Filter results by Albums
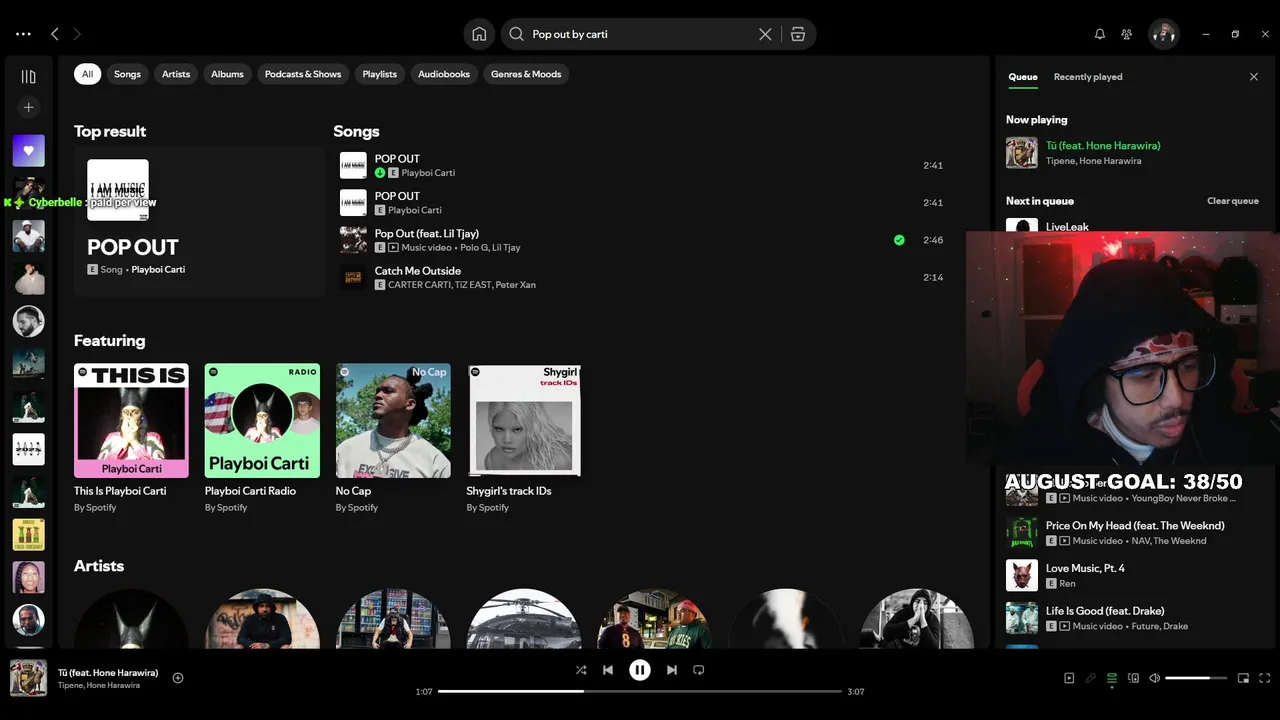This screenshot has width=1280, height=720. coord(227,74)
